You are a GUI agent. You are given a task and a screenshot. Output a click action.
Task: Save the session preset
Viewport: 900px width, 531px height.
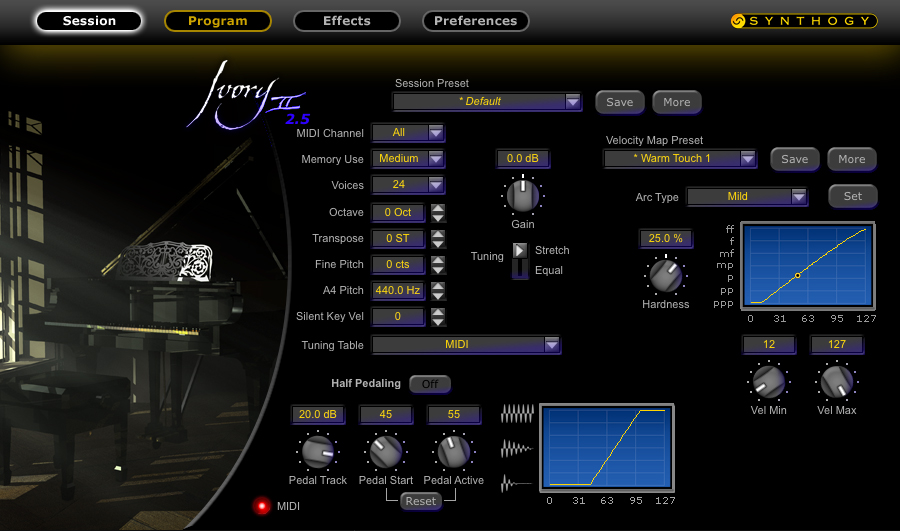620,102
